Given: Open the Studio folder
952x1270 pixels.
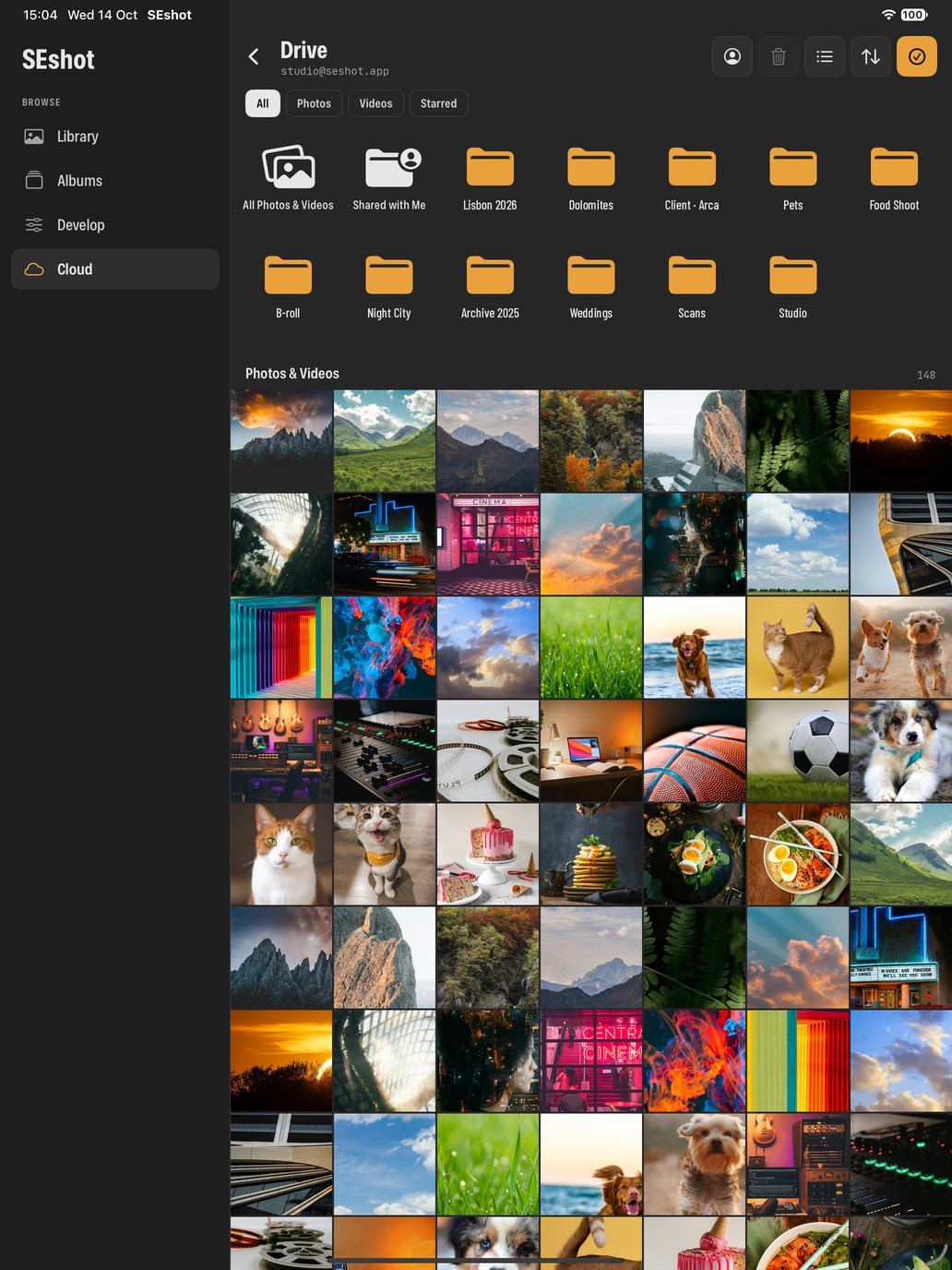Looking at the screenshot, I should (x=793, y=286).
